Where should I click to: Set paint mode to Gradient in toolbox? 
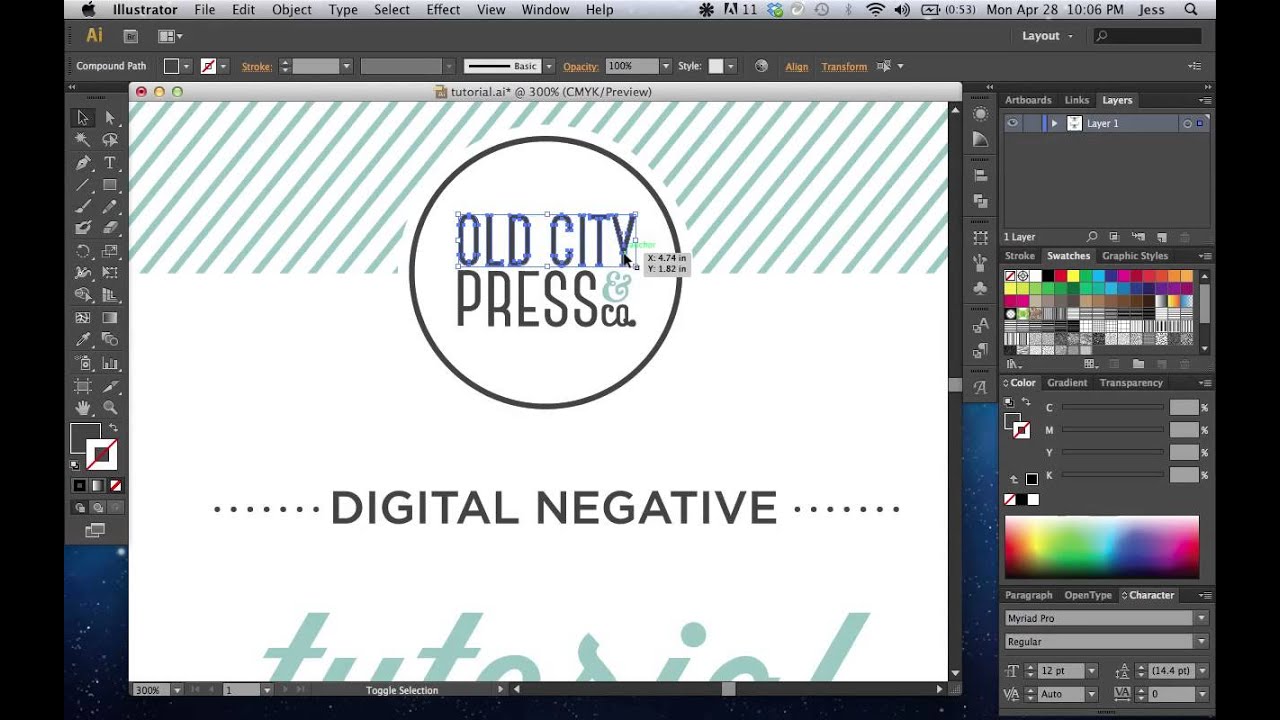(x=97, y=486)
